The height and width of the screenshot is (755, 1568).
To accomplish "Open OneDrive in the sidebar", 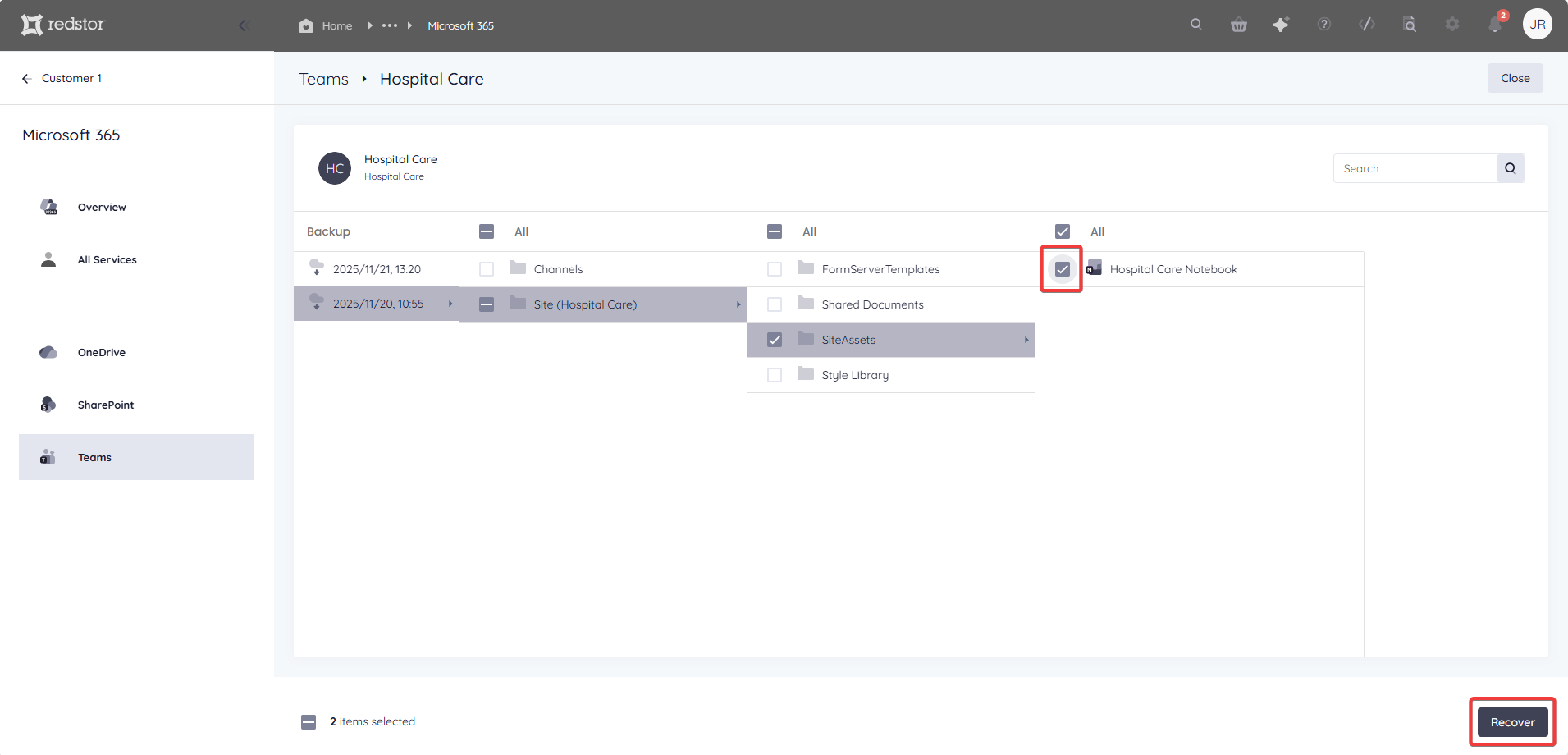I will point(102,353).
